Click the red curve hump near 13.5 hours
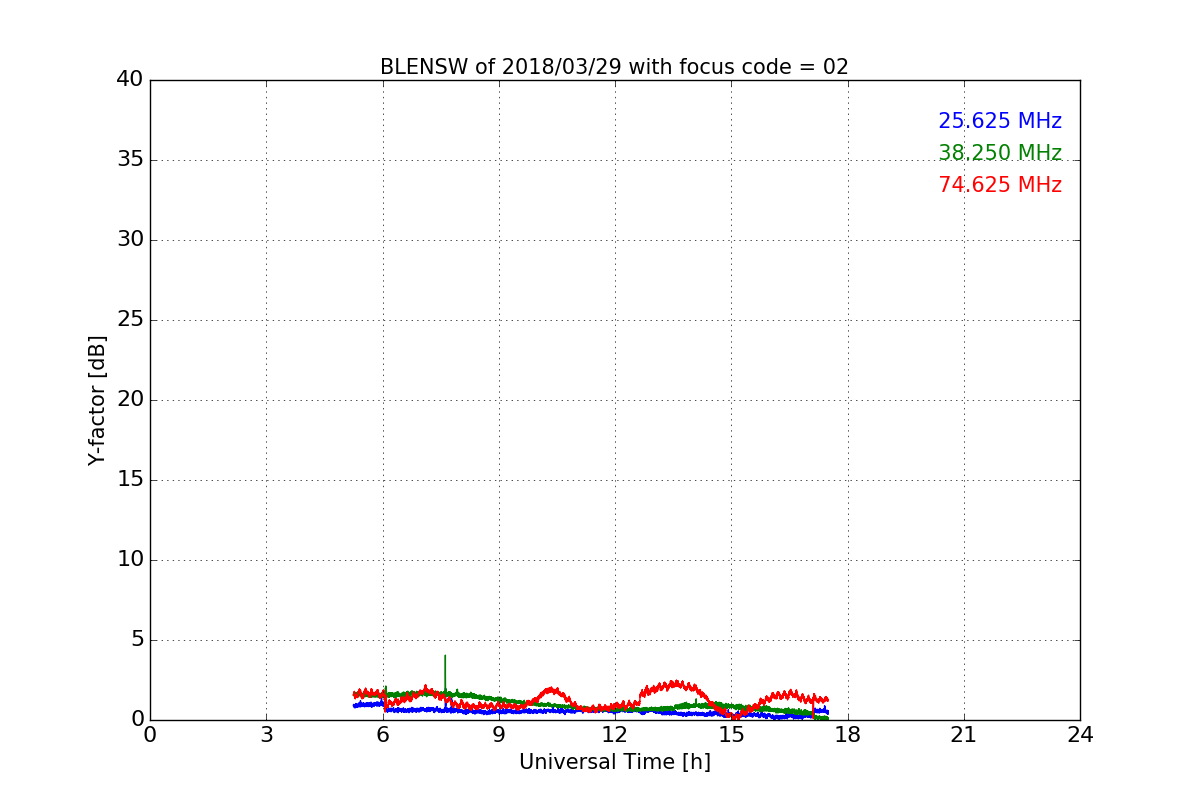Image resolution: width=1200 pixels, height=800 pixels. click(x=674, y=685)
